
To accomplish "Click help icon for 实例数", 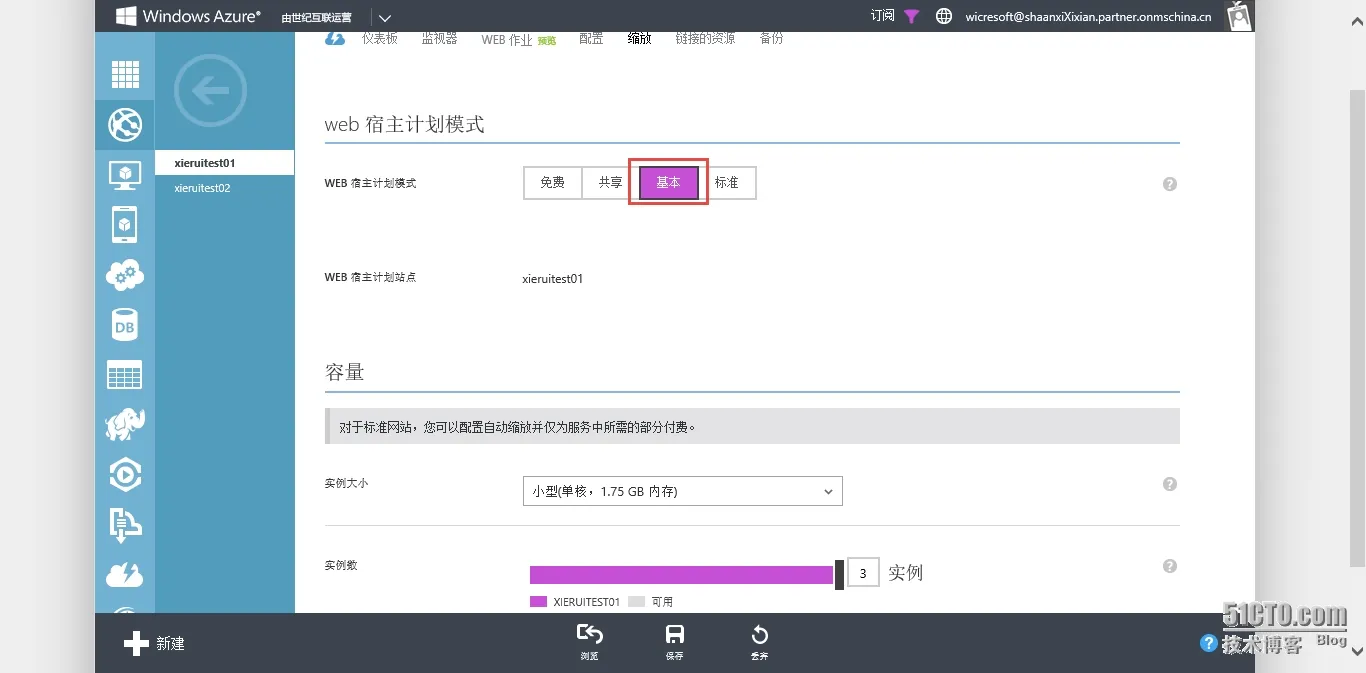I will (x=1170, y=566).
